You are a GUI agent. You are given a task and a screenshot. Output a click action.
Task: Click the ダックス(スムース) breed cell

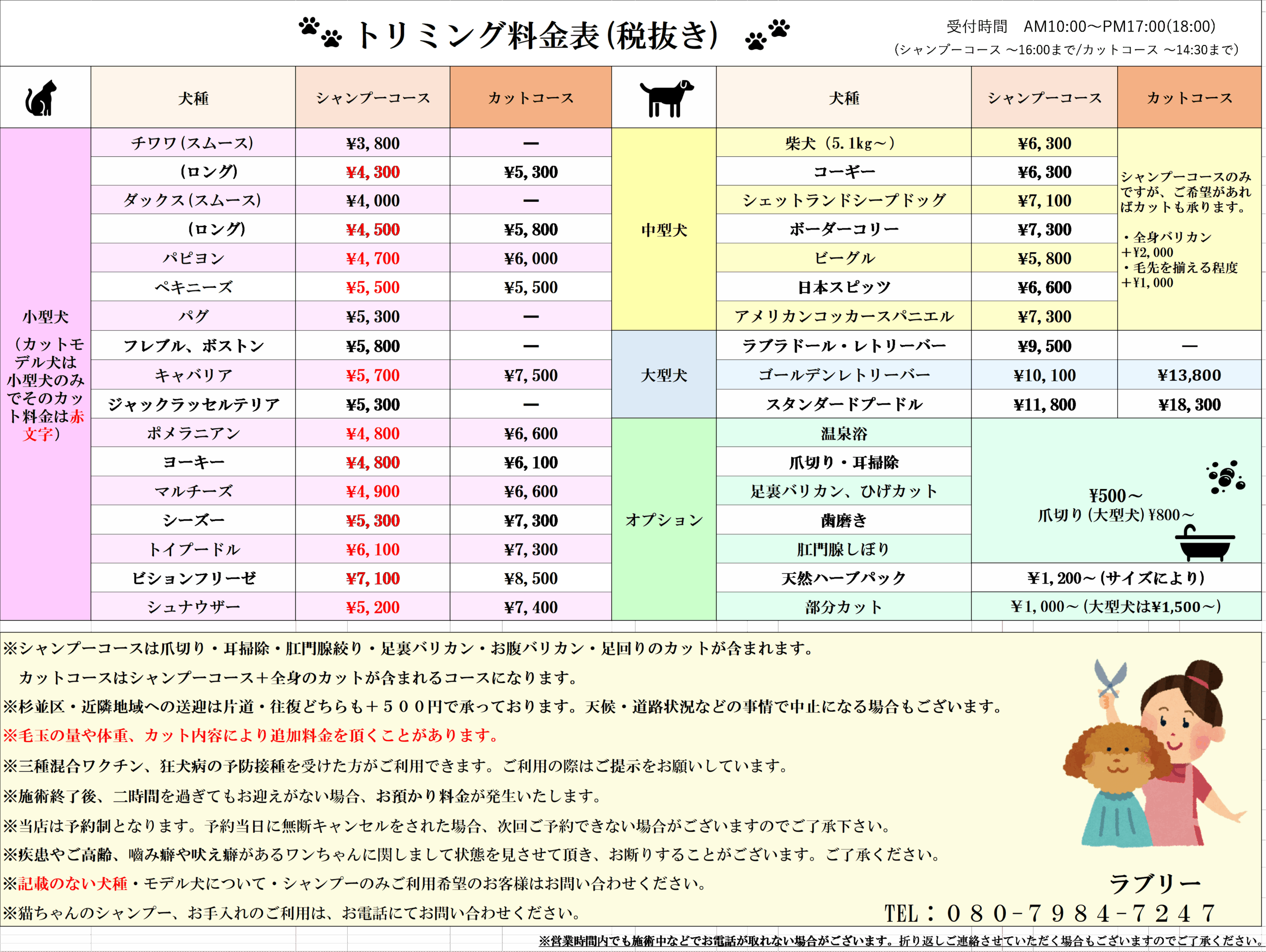coord(193,200)
